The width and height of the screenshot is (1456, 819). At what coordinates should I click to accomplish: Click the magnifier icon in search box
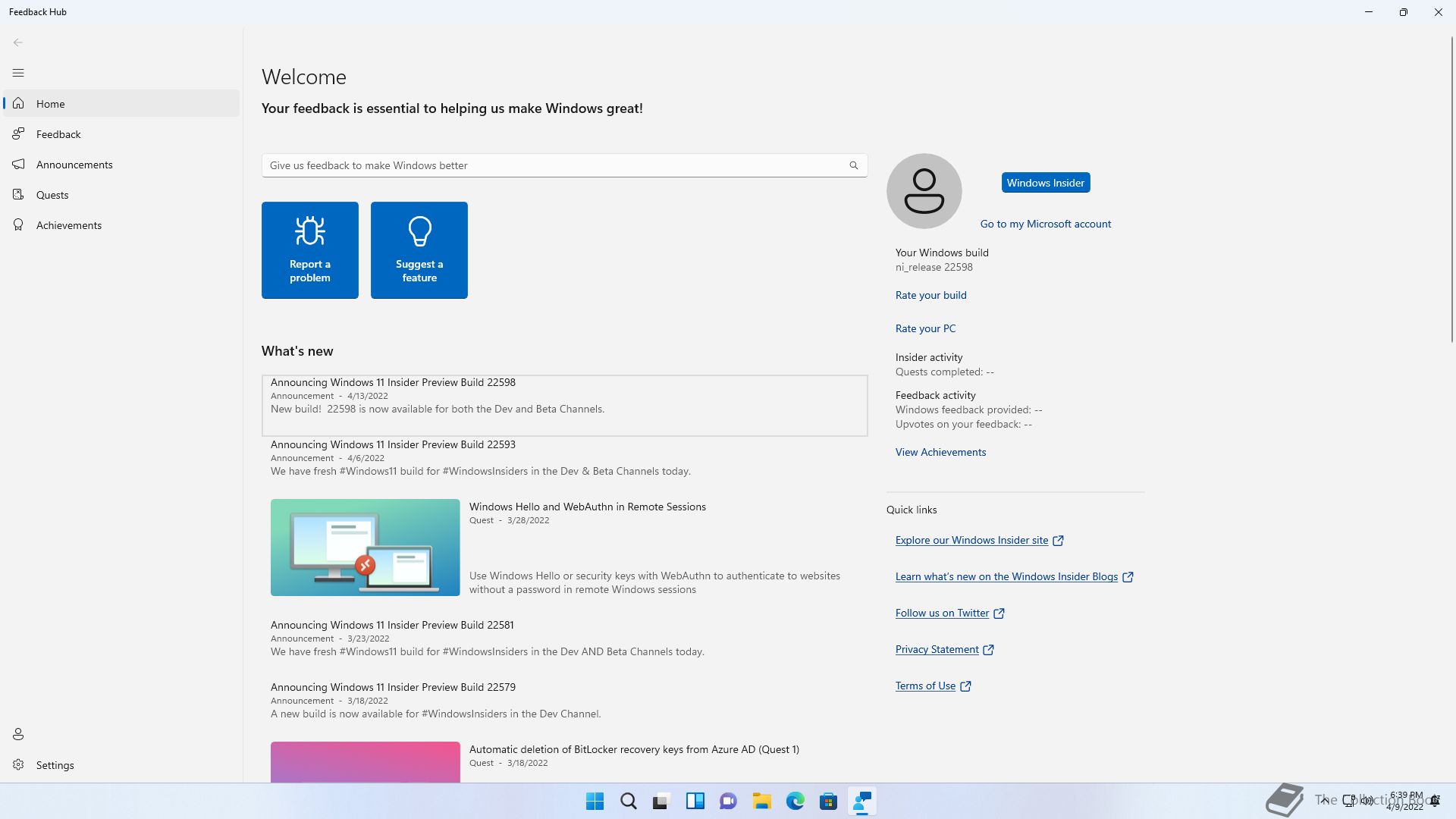tap(854, 165)
